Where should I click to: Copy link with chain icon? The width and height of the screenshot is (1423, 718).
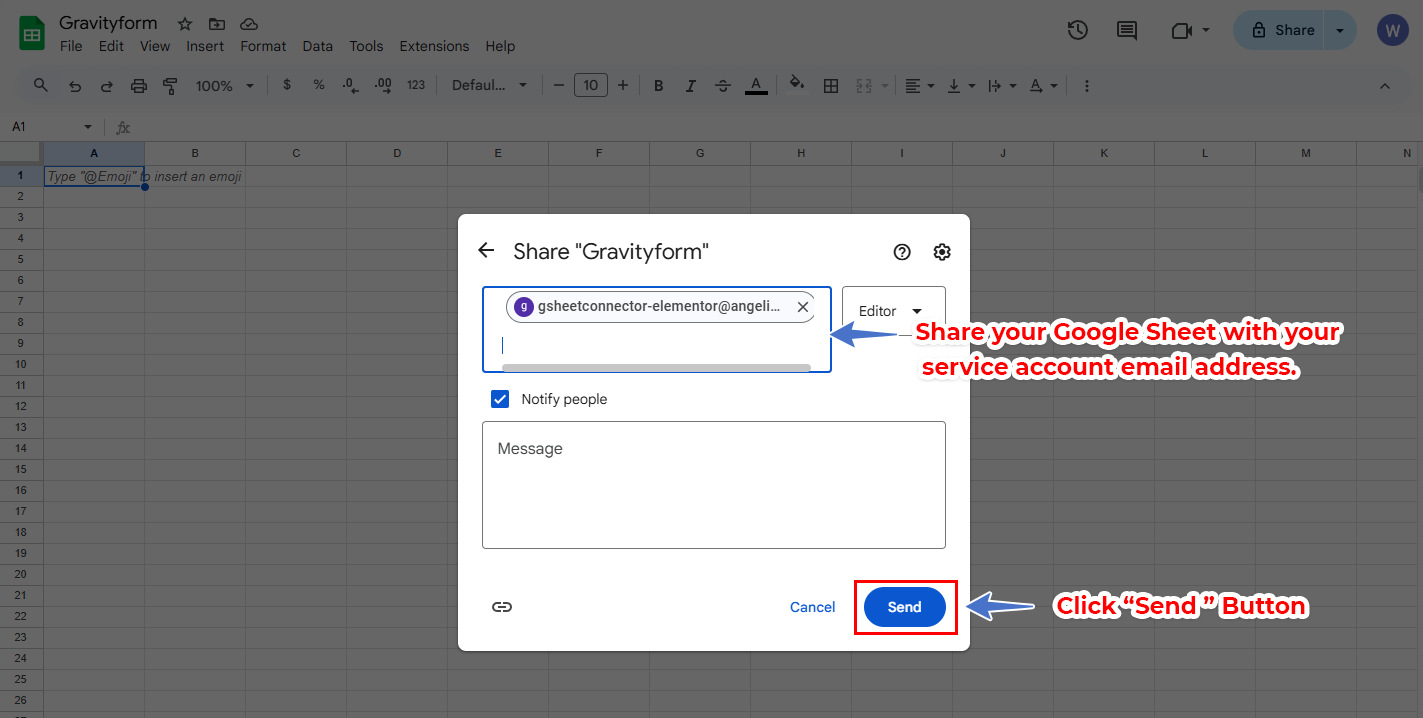502,607
